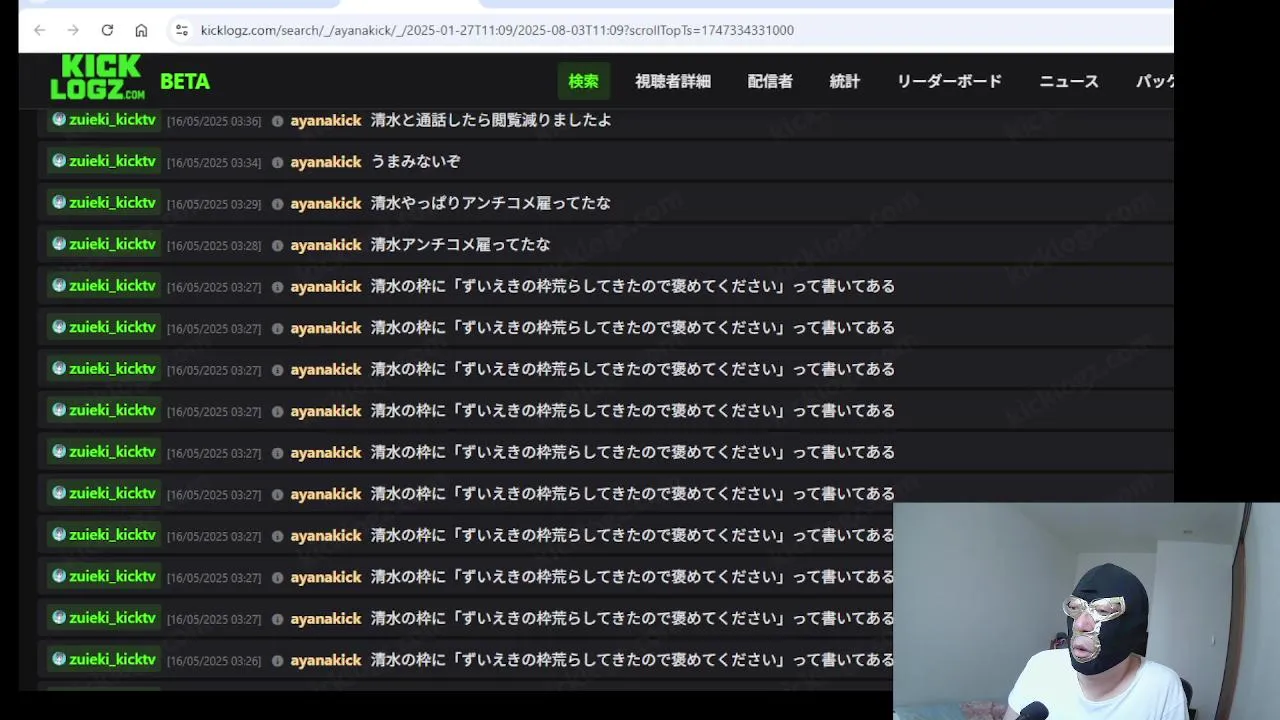The image size is (1280, 720).
Task: Open zuieki_kicktv link in the 03:34 row
Action: click(x=112, y=161)
